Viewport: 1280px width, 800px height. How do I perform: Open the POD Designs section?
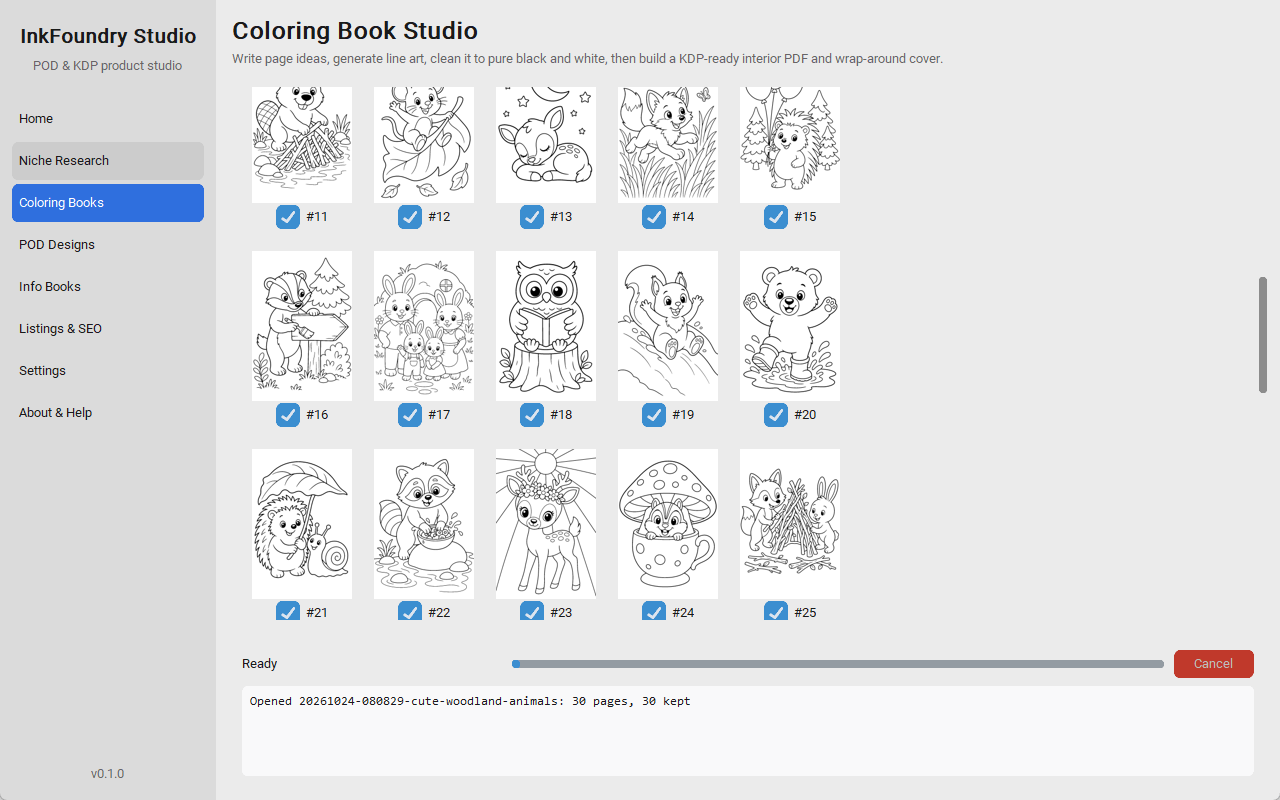click(108, 245)
